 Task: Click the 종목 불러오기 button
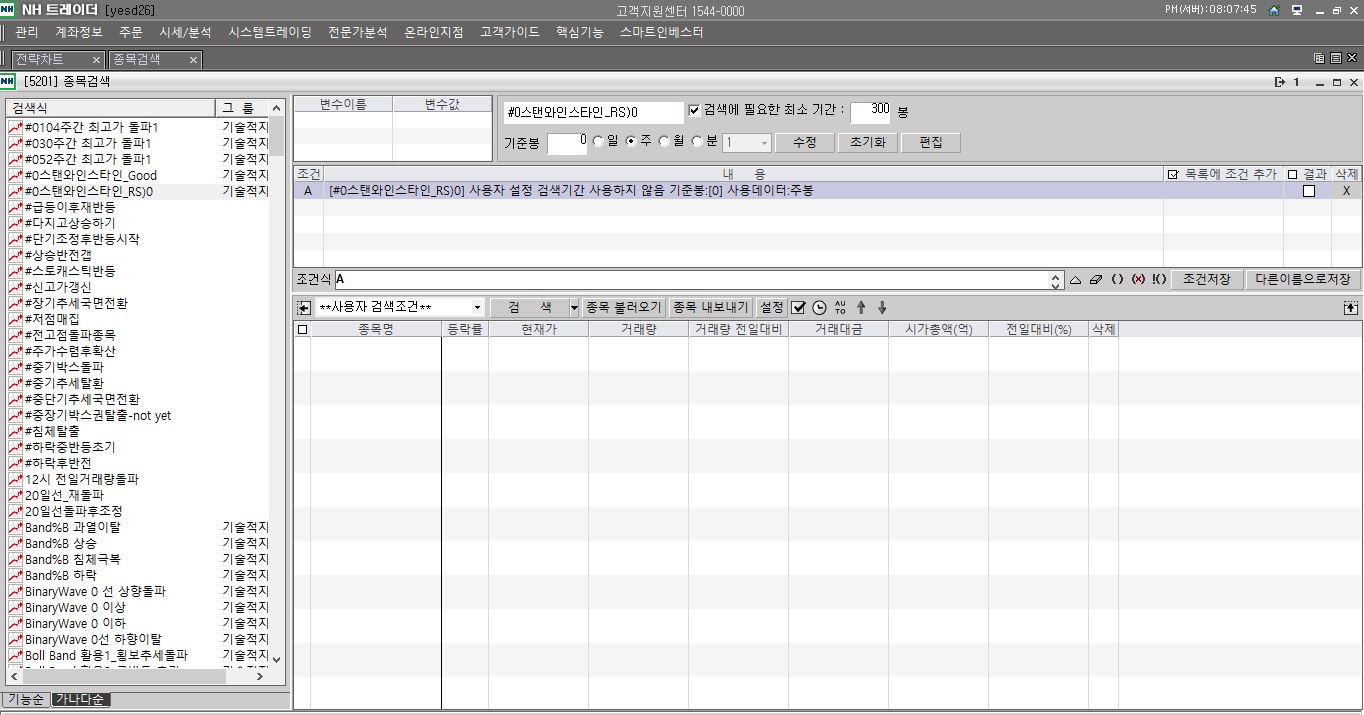[x=624, y=308]
